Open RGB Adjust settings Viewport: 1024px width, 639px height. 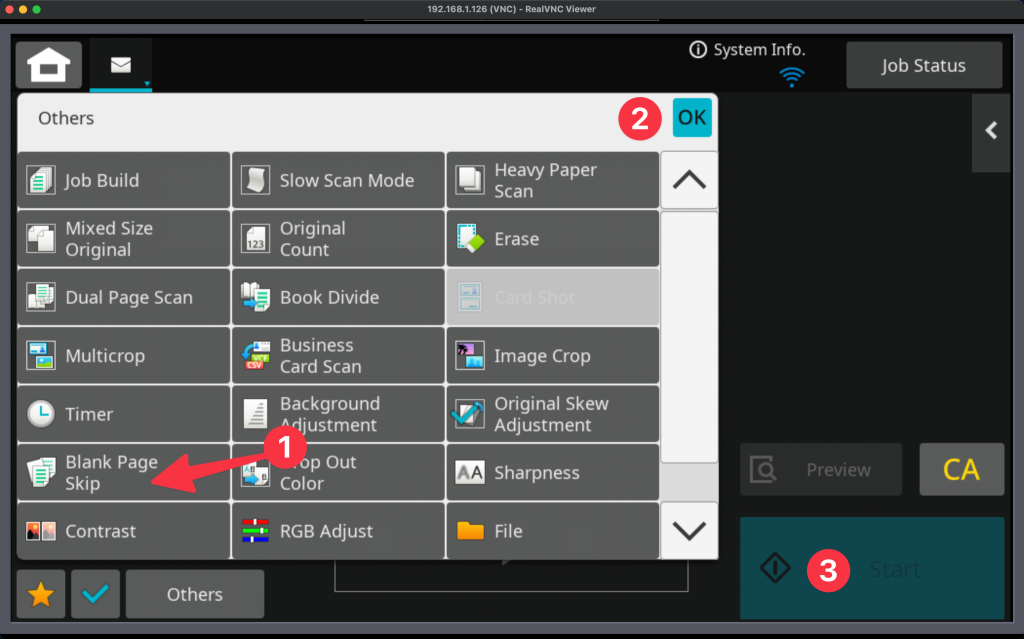tap(338, 531)
